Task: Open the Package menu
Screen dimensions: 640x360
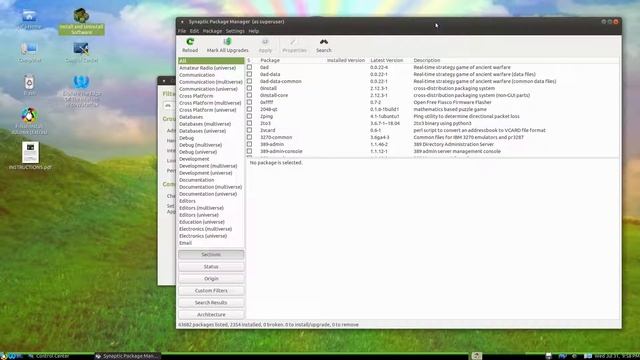Action: (x=212, y=31)
